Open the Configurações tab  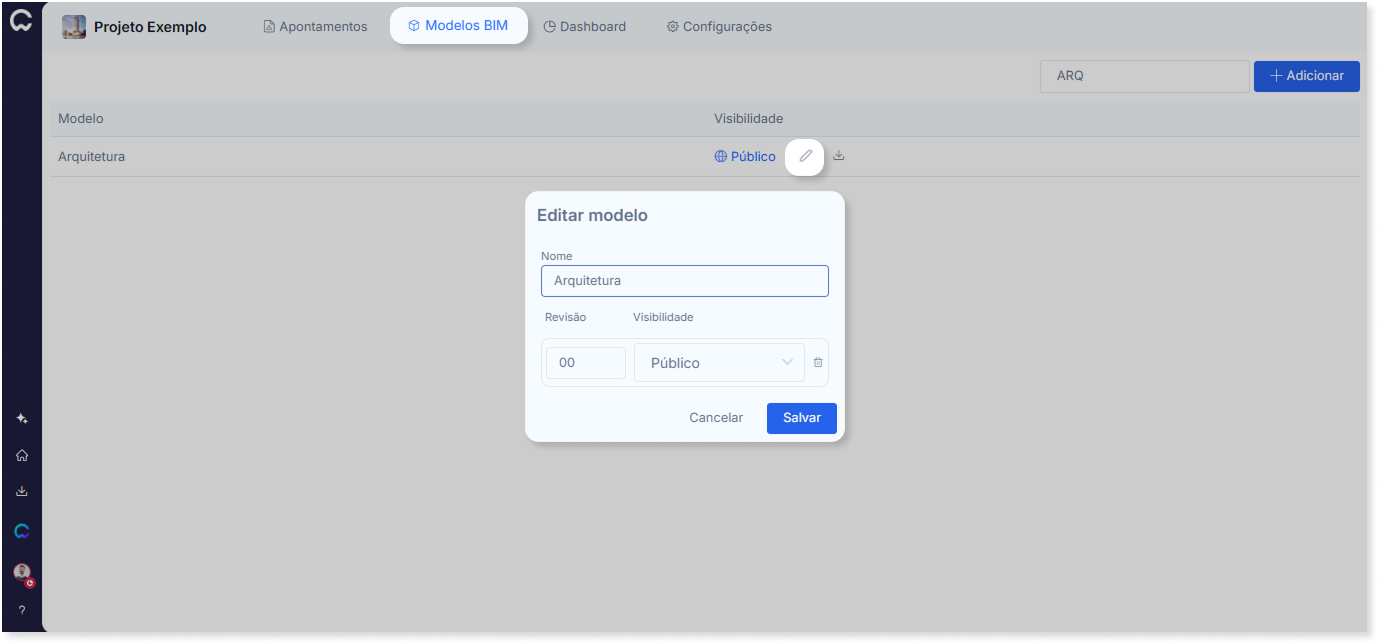pyautogui.click(x=719, y=27)
